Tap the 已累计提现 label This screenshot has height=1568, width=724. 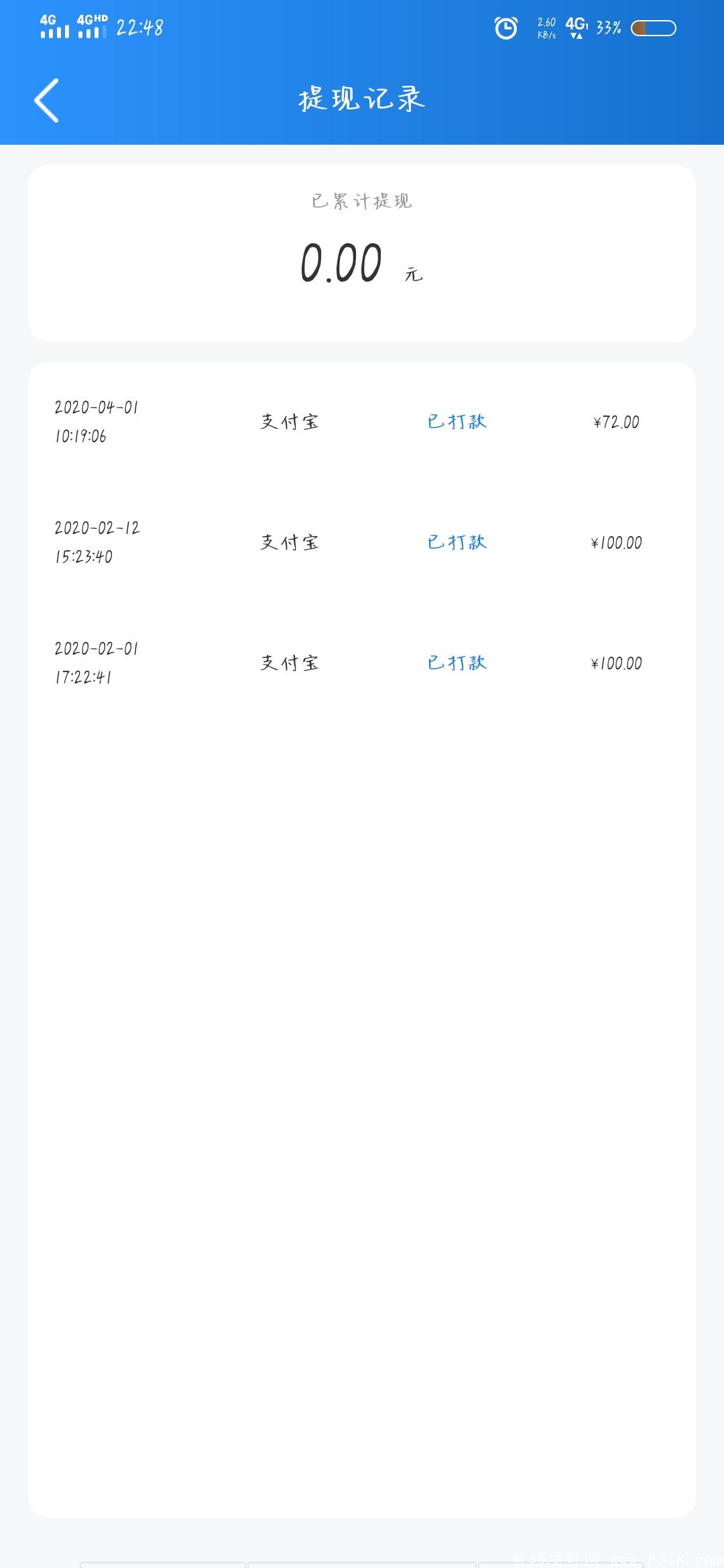(x=362, y=201)
